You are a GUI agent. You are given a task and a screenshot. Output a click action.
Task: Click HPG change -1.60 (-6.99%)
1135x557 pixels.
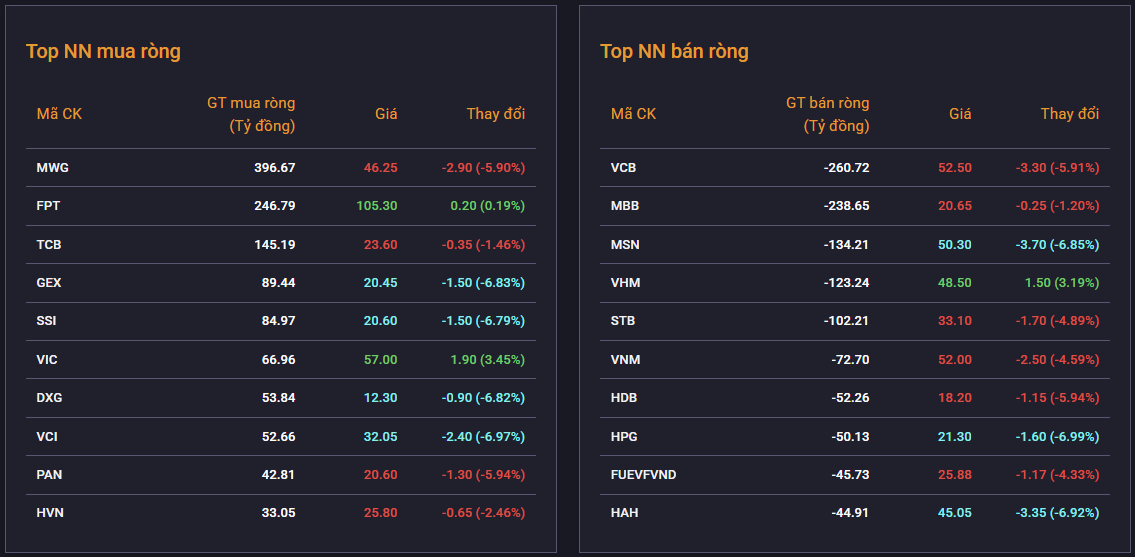coord(1058,436)
